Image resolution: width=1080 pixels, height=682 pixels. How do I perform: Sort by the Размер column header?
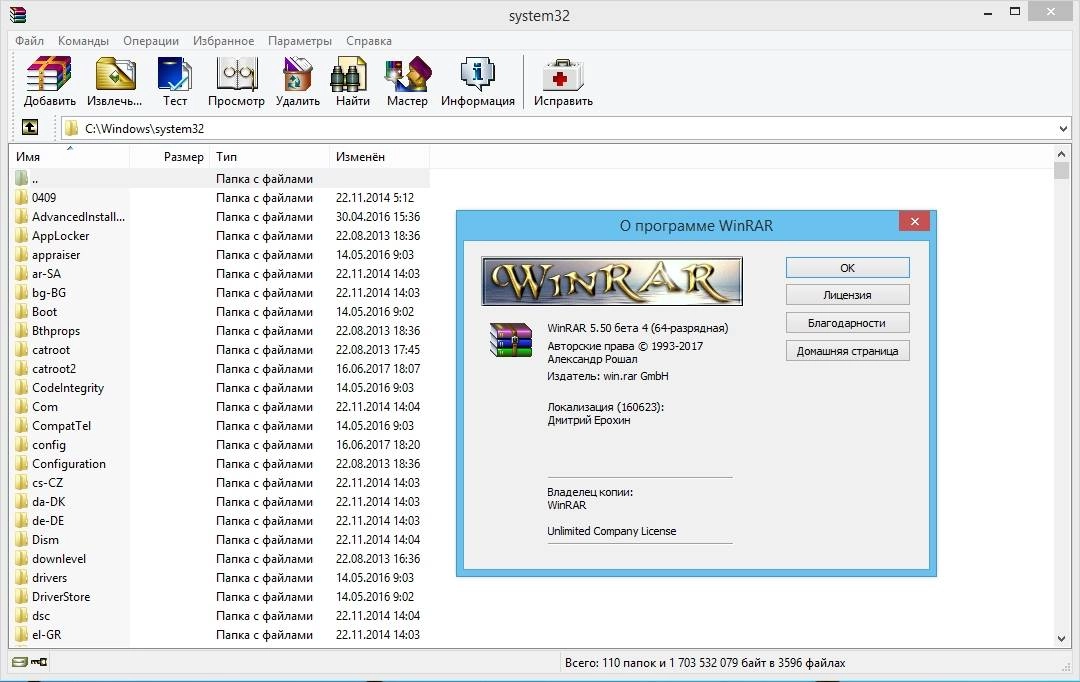pos(169,156)
